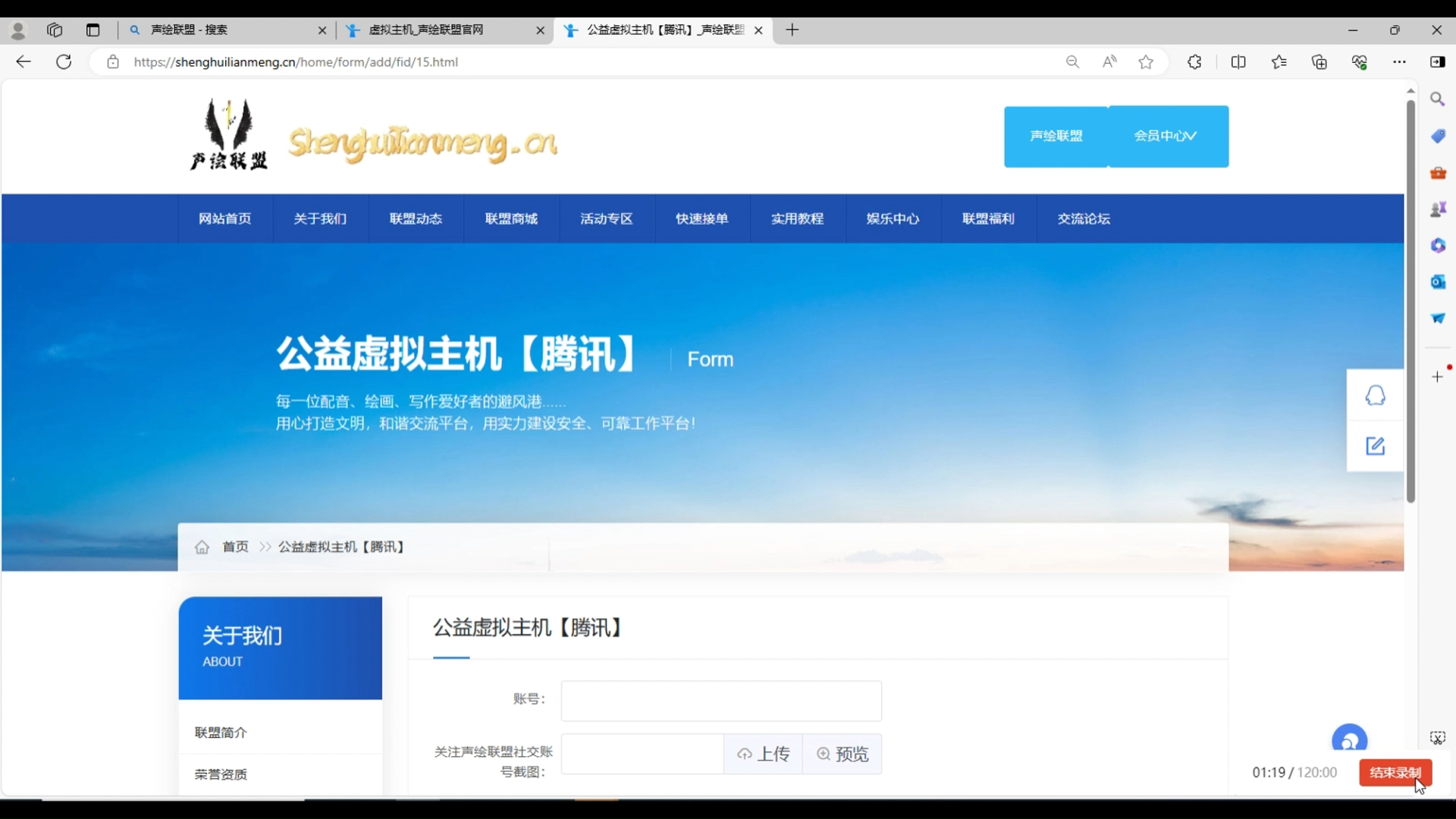Open 联盟简介 in the sidebar list
The height and width of the screenshot is (819, 1456).
221,733
